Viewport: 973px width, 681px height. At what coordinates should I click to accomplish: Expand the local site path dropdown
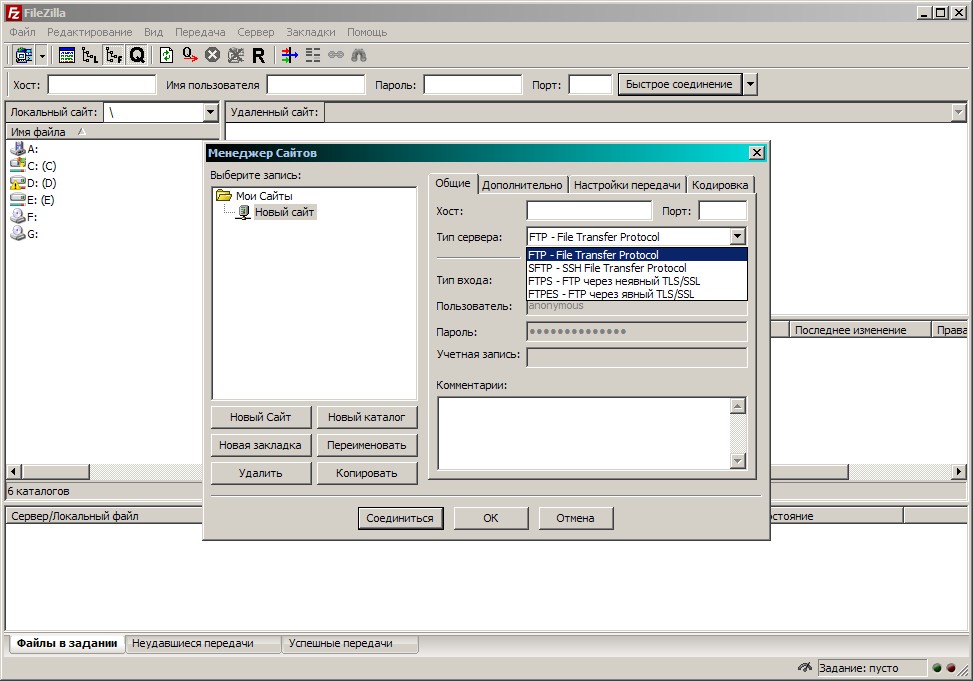click(x=210, y=113)
